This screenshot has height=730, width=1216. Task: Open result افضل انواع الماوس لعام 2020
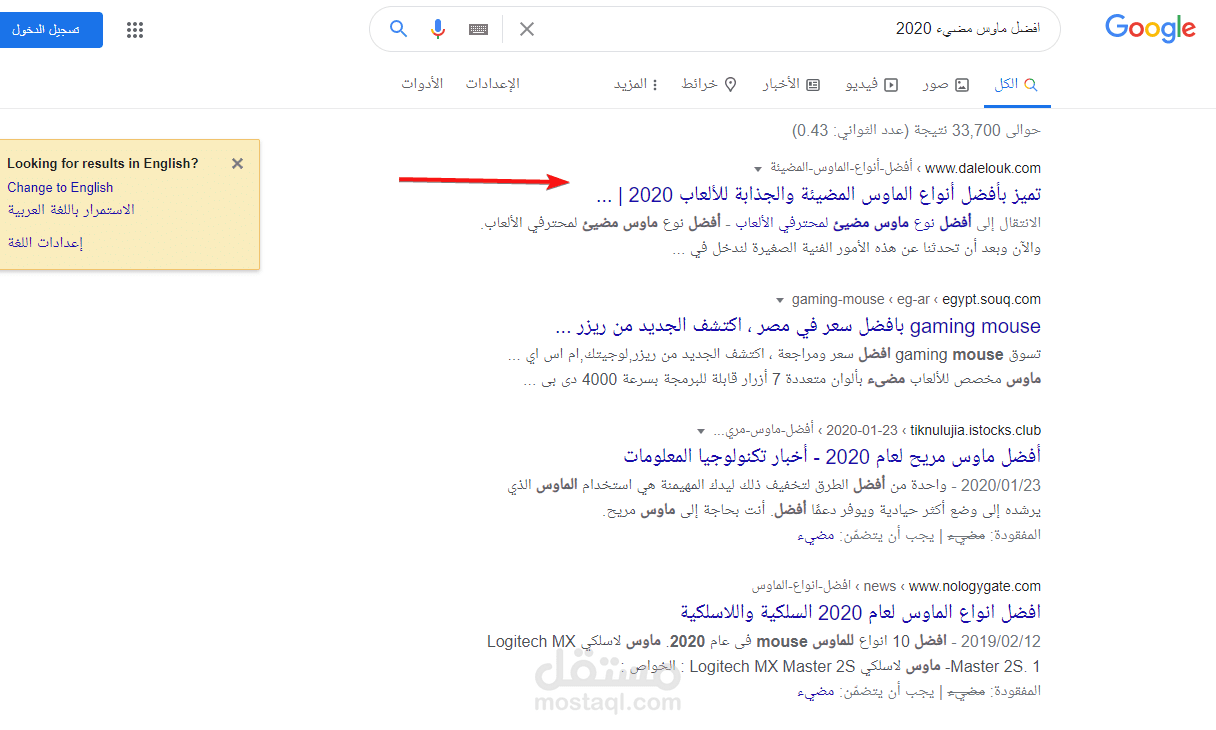point(861,611)
